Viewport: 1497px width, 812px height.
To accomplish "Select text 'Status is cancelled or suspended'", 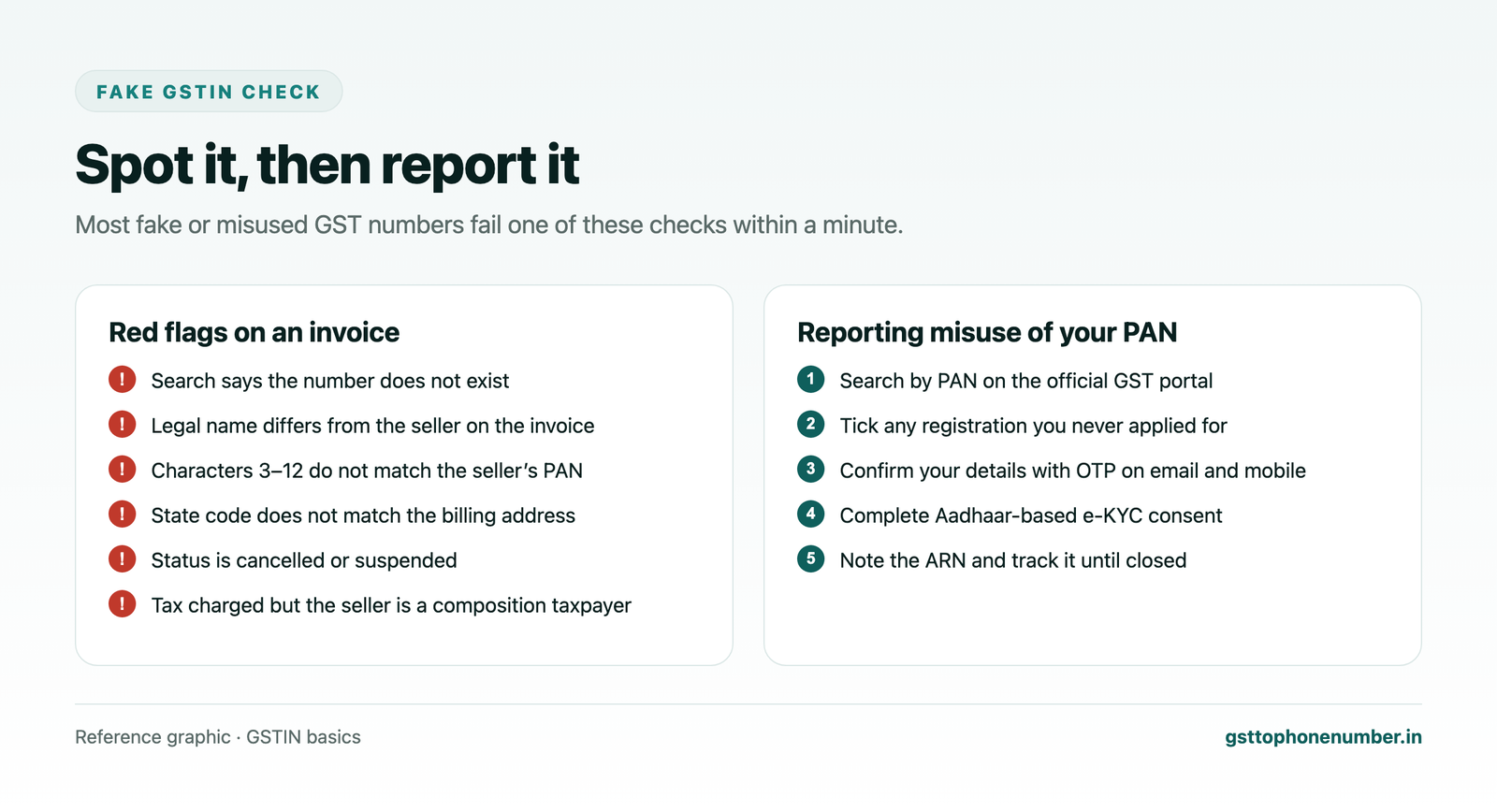I will click(304, 560).
